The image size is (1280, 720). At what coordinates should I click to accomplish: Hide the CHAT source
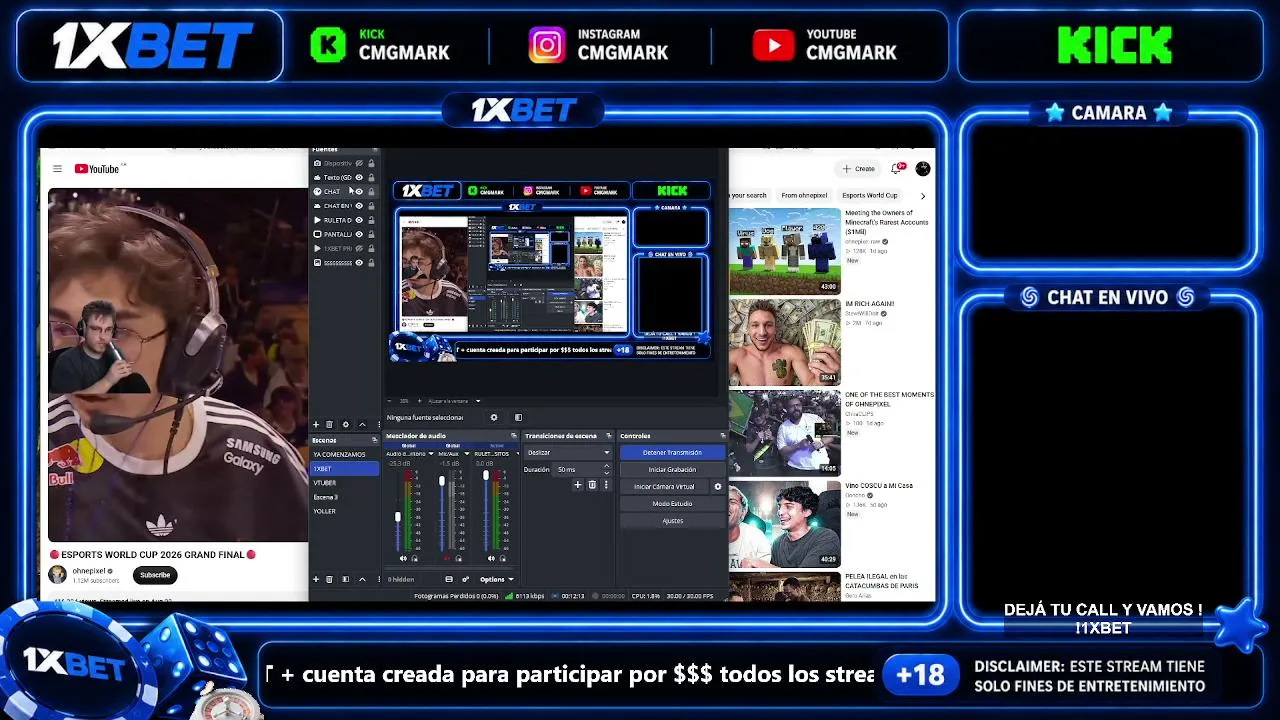tap(359, 192)
